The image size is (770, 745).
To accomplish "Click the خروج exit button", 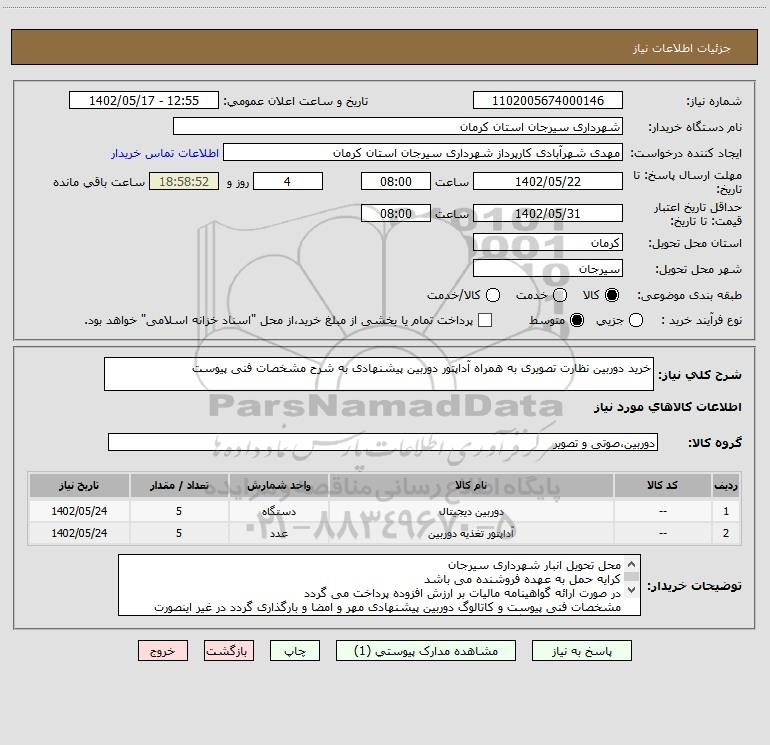I will tap(163, 651).
